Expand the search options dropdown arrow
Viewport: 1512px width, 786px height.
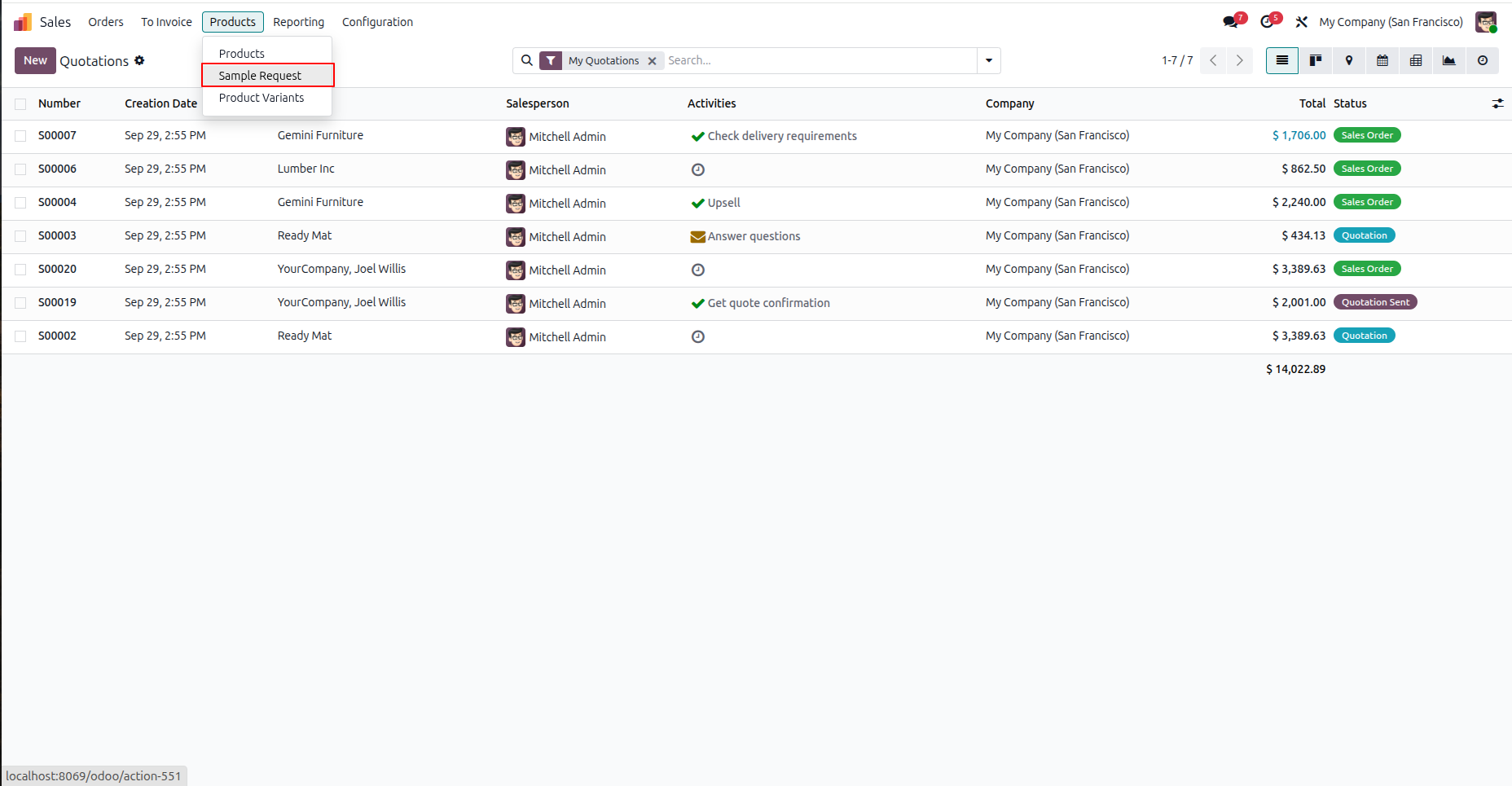click(x=989, y=60)
